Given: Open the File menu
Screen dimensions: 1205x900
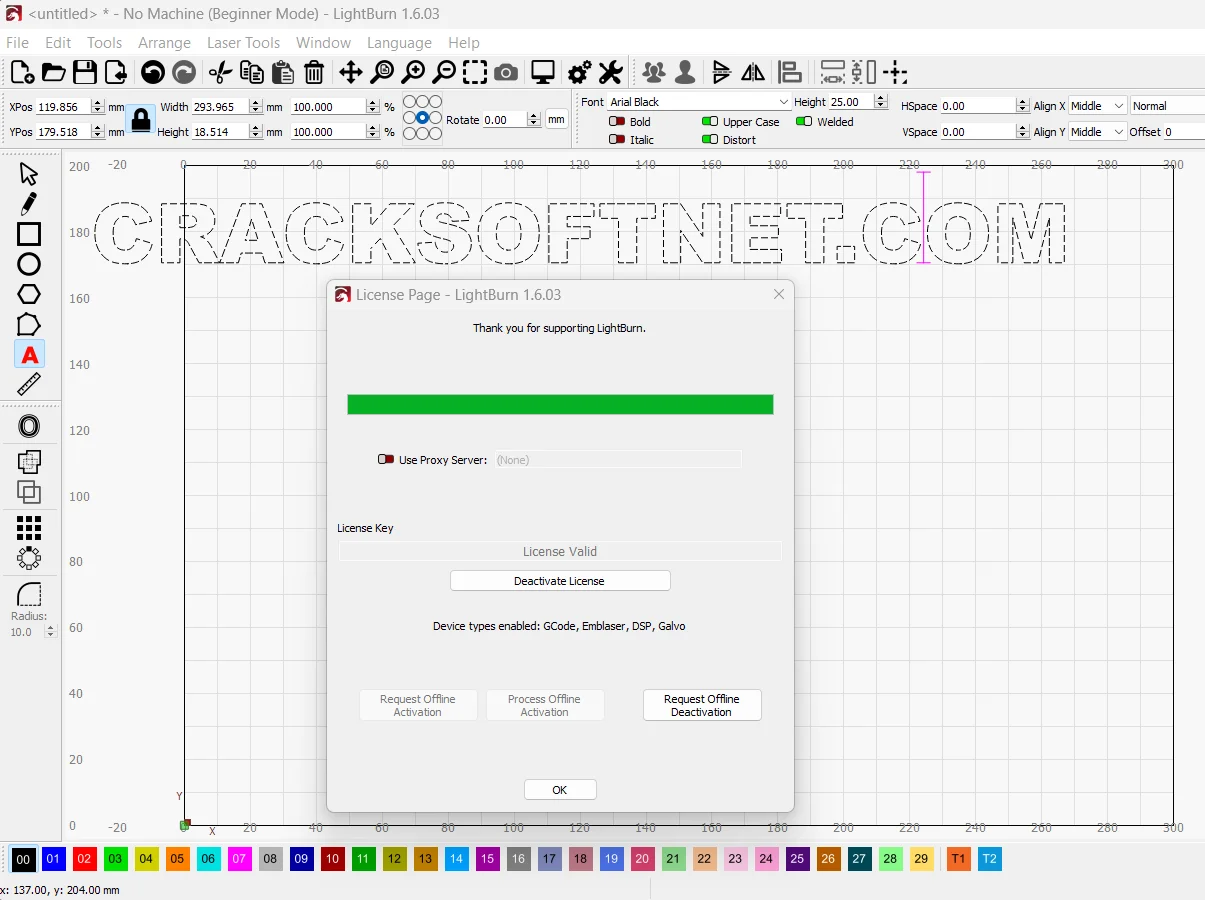Looking at the screenshot, I should click(x=17, y=43).
